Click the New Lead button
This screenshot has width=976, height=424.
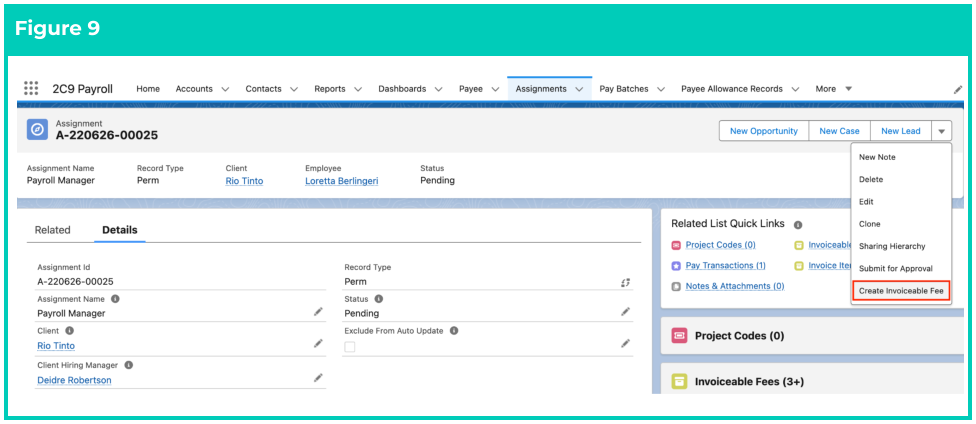901,131
